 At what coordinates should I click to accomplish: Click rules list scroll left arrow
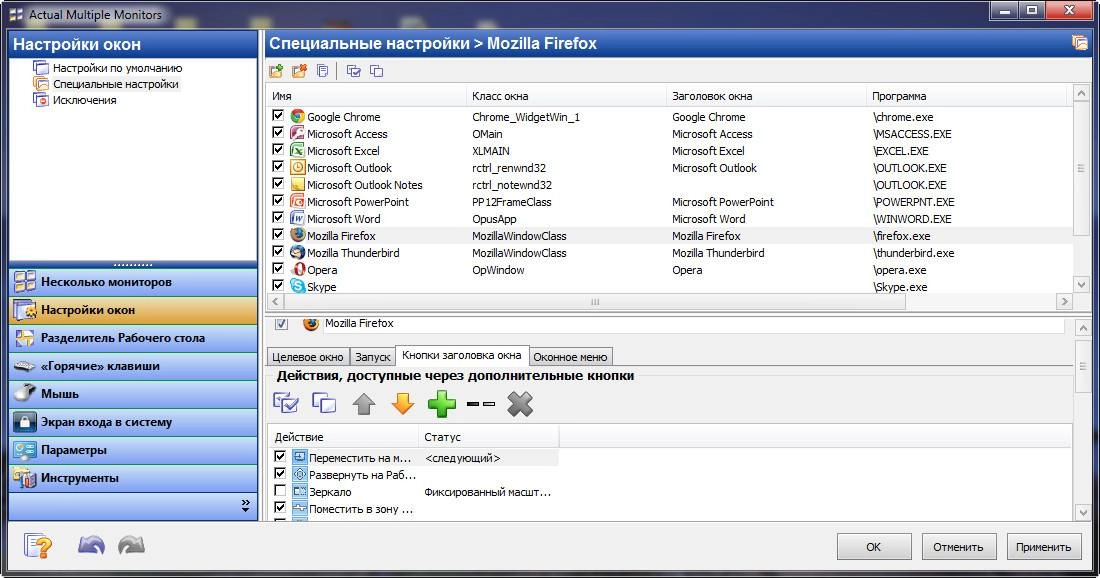[x=275, y=302]
